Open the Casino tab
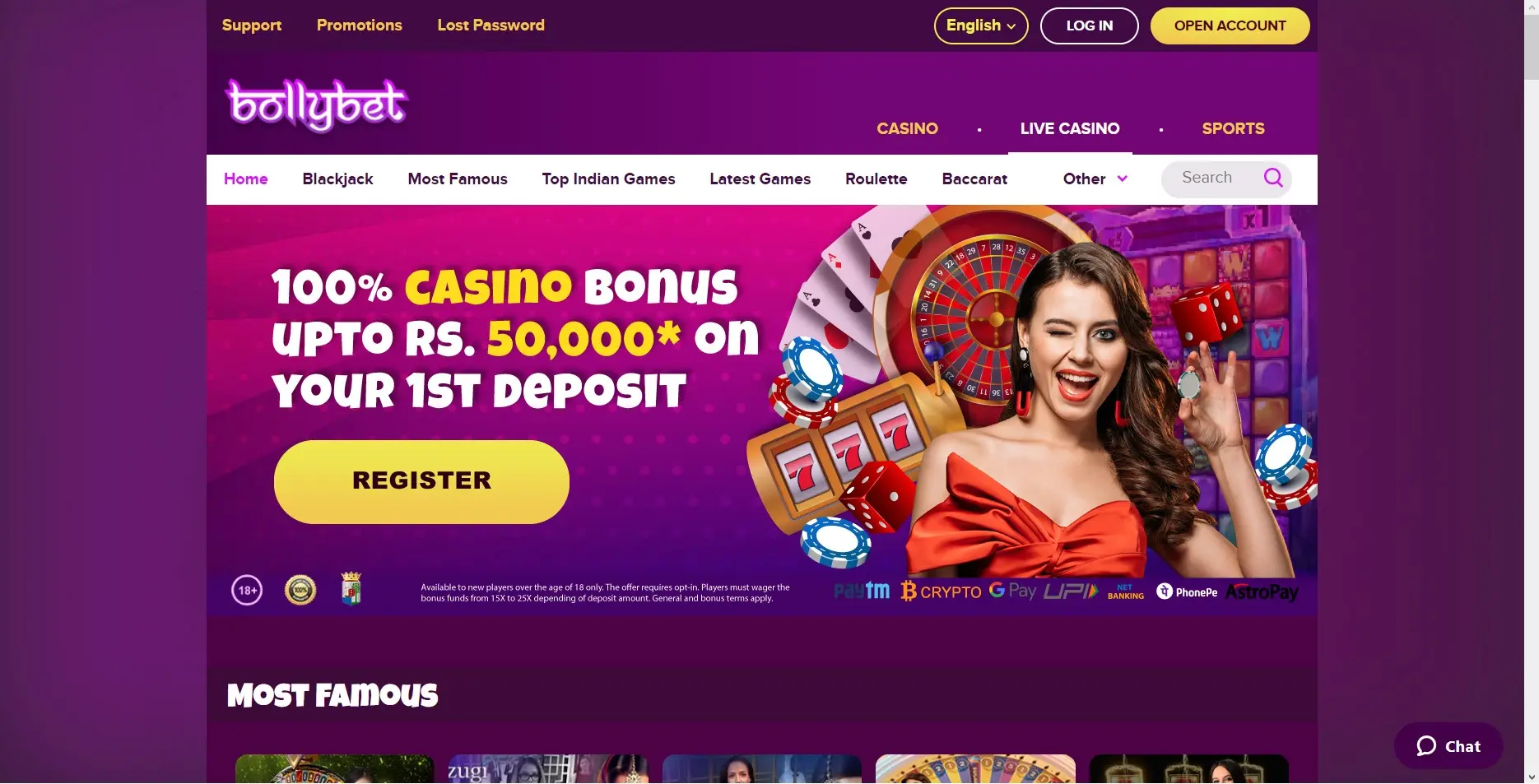Image resolution: width=1539 pixels, height=784 pixels. (x=907, y=128)
